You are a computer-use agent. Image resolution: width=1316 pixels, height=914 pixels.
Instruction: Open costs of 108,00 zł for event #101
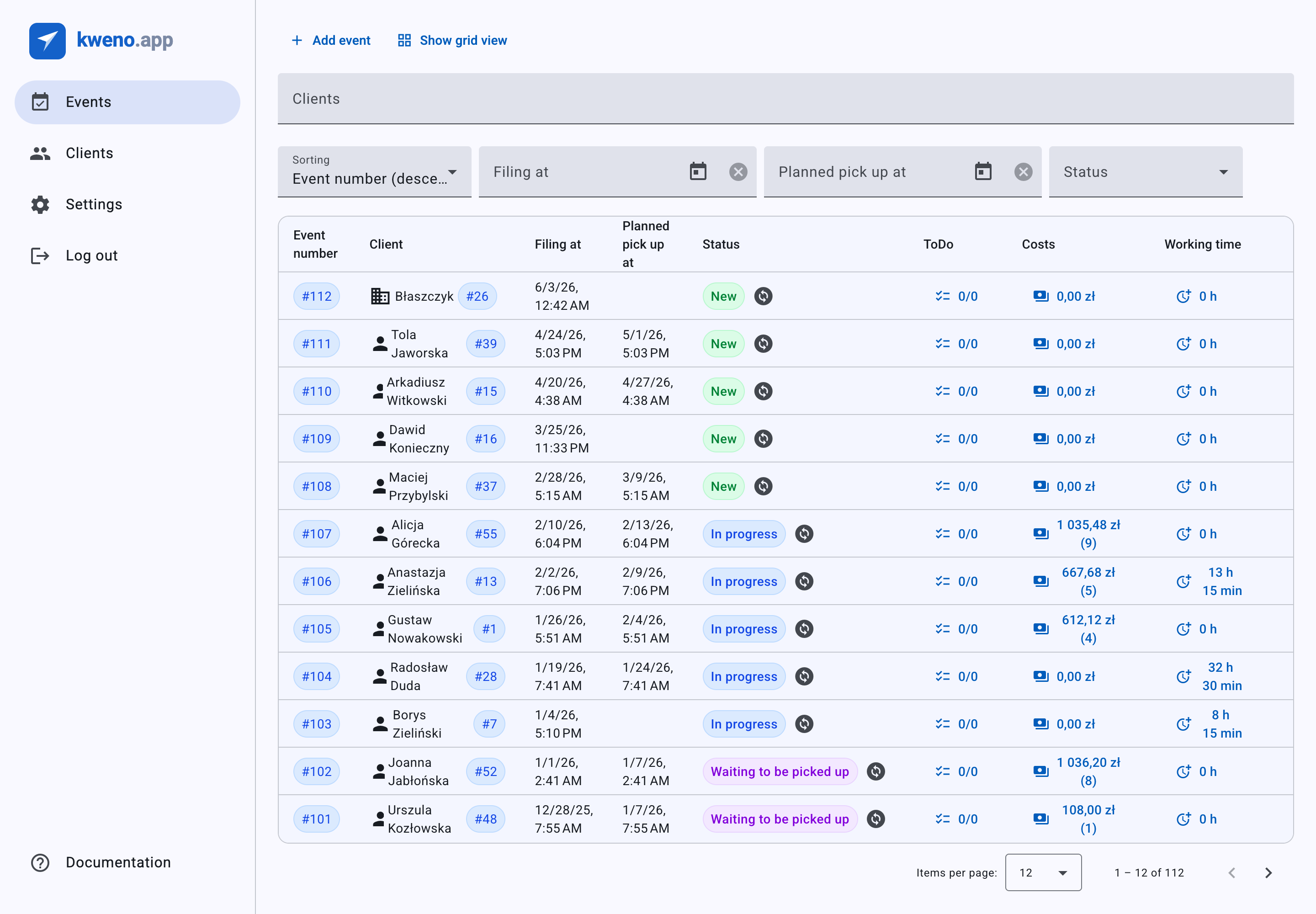1074,819
